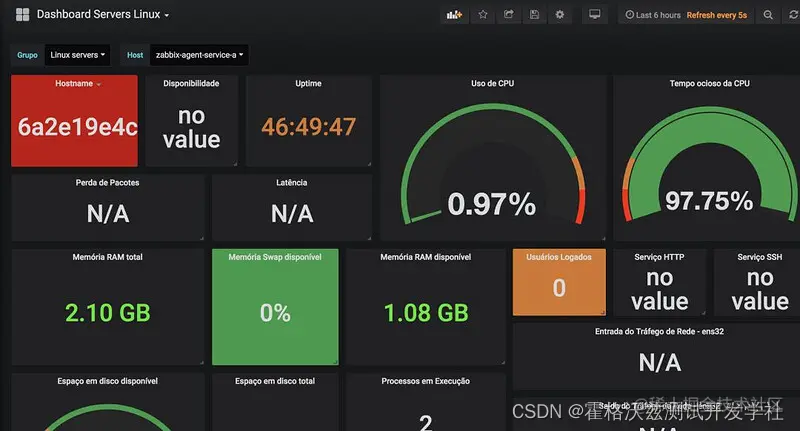The image size is (800, 431).
Task: Open the Perda de Pacotes panel title
Action: coord(107,183)
